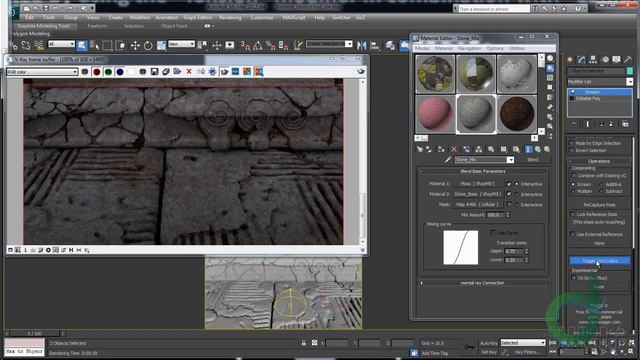Switch to the Freeform ribbon tab
This screenshot has height=360, width=640.
tap(97, 26)
